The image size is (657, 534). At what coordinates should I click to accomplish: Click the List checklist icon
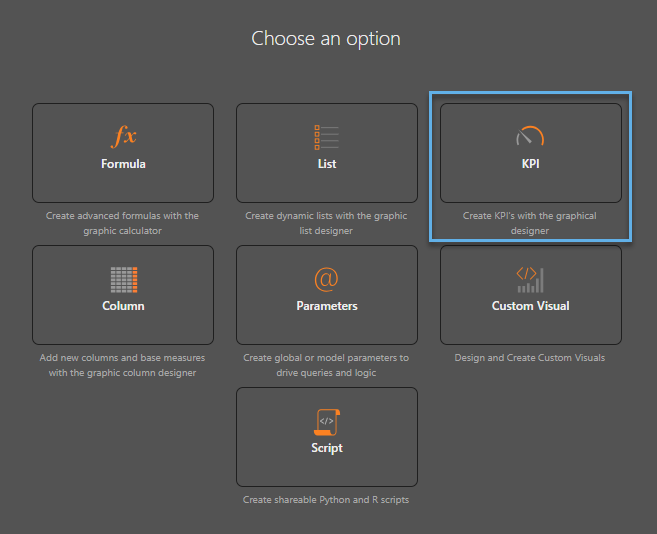point(327,137)
